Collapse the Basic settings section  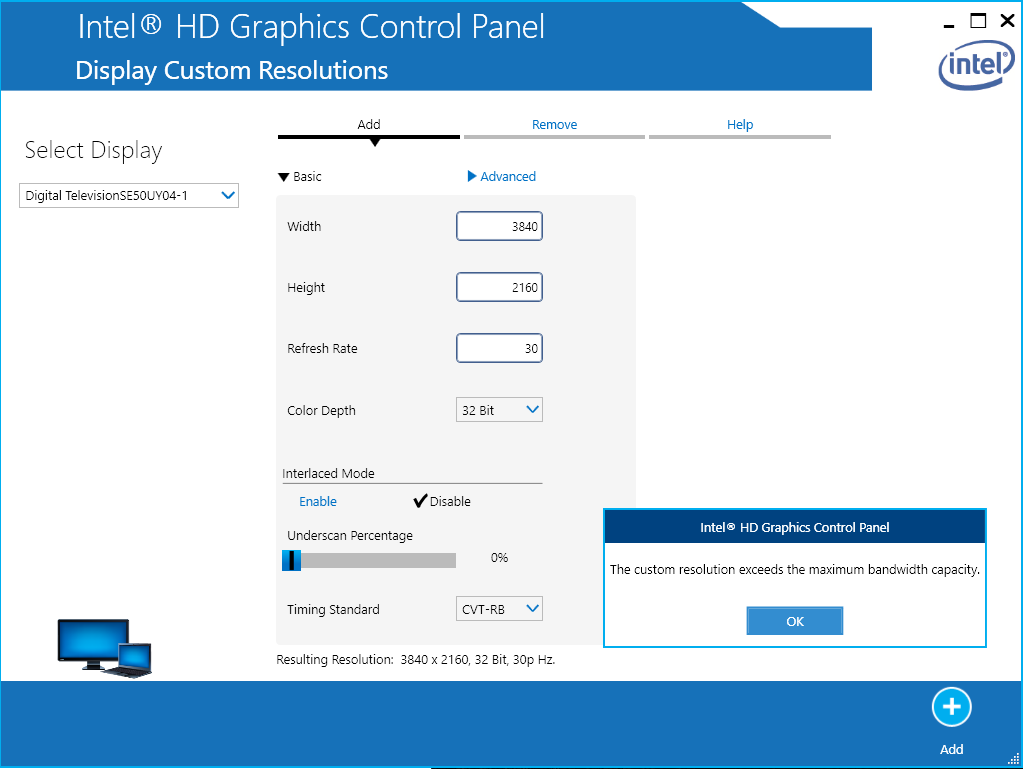(299, 177)
